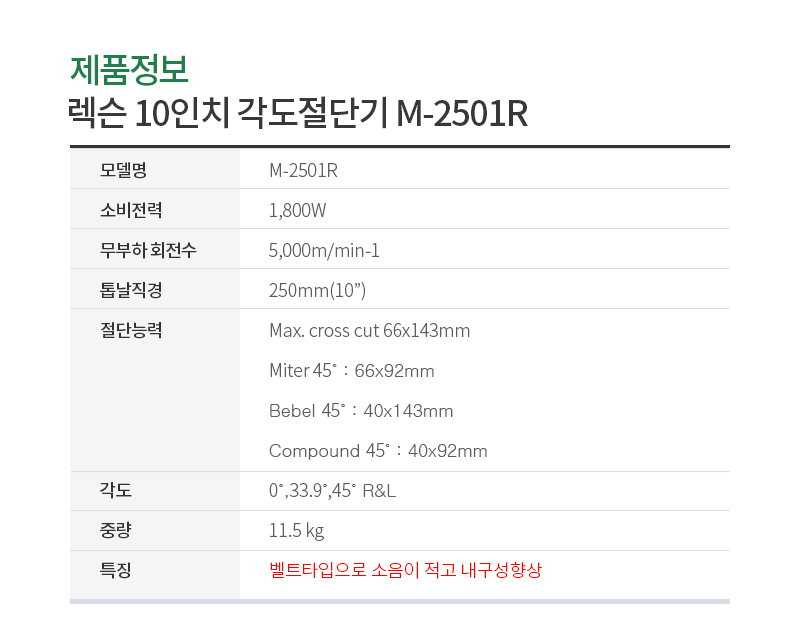Select the 특징 row label

point(115,570)
